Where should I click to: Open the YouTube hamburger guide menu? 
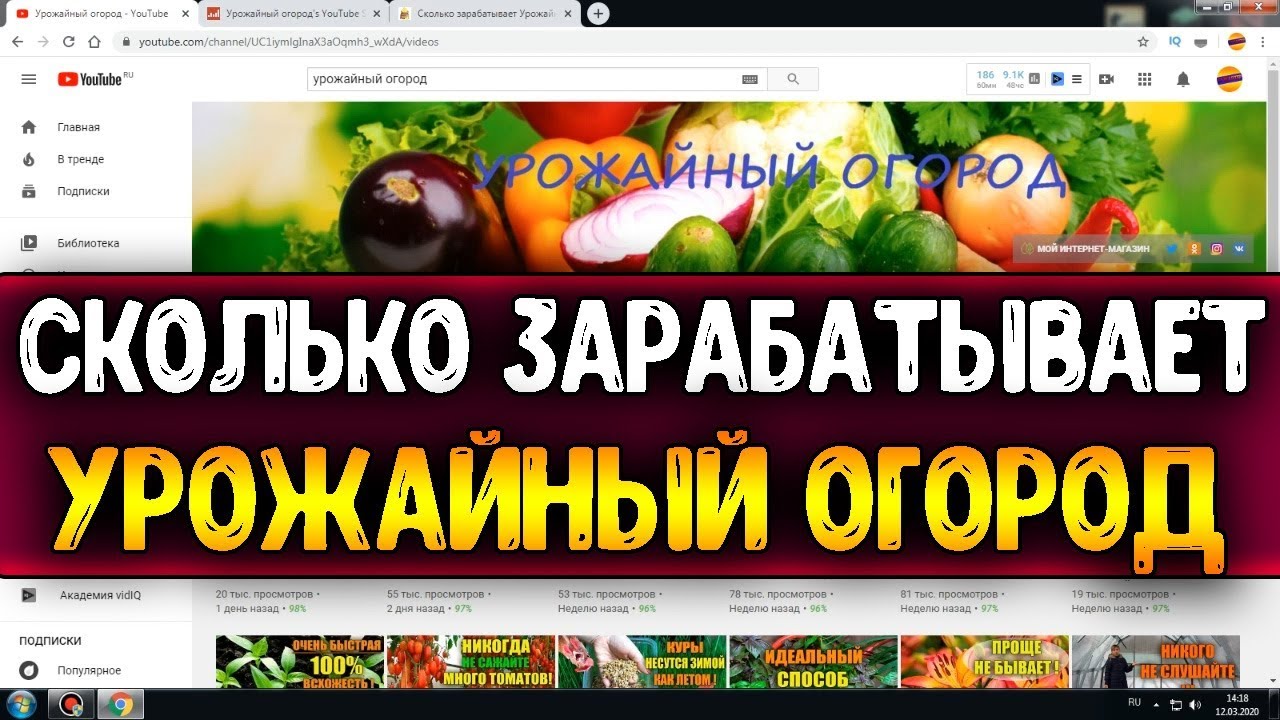[x=28, y=79]
